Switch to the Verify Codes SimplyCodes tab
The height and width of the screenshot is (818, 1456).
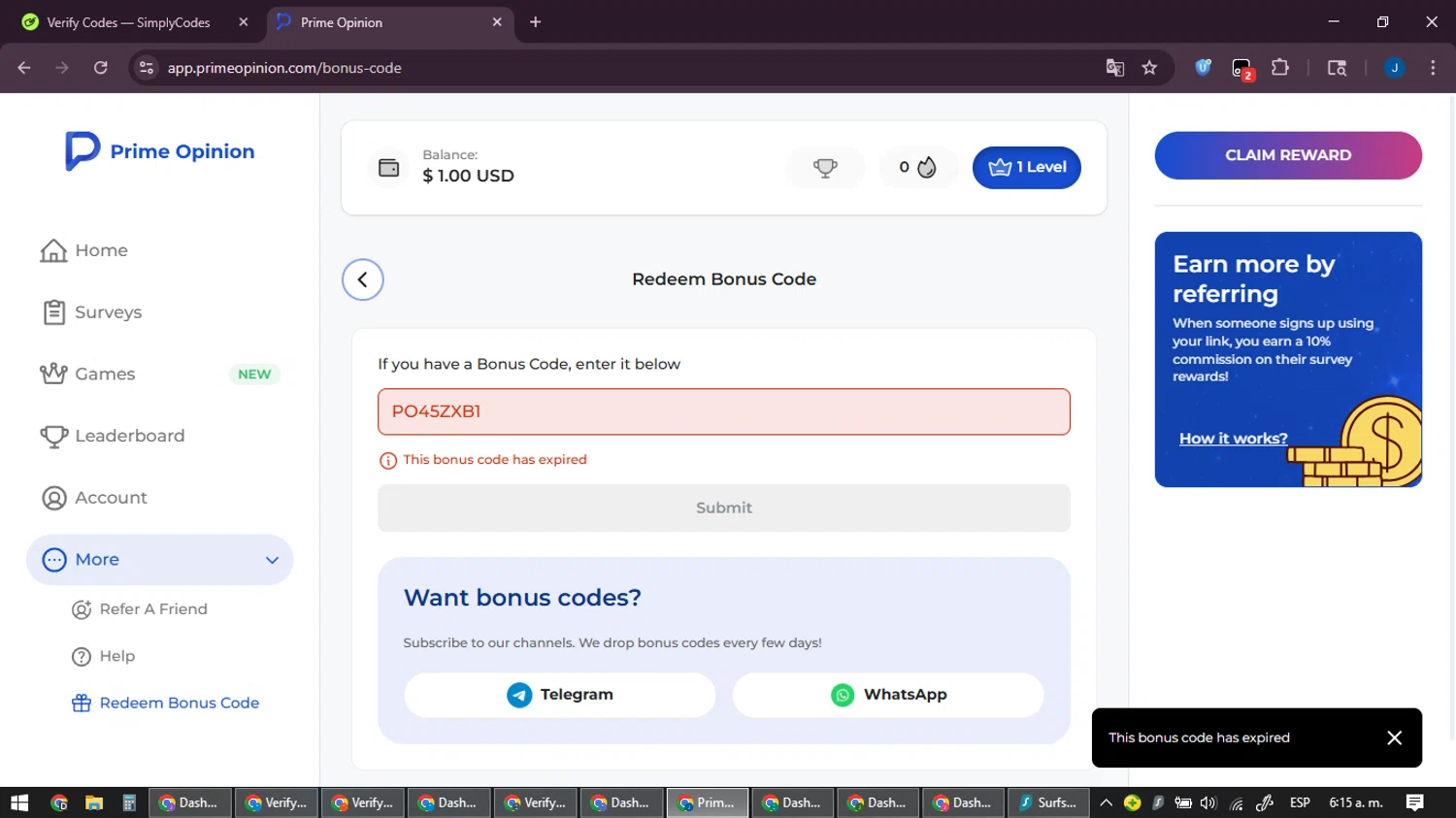point(128,22)
